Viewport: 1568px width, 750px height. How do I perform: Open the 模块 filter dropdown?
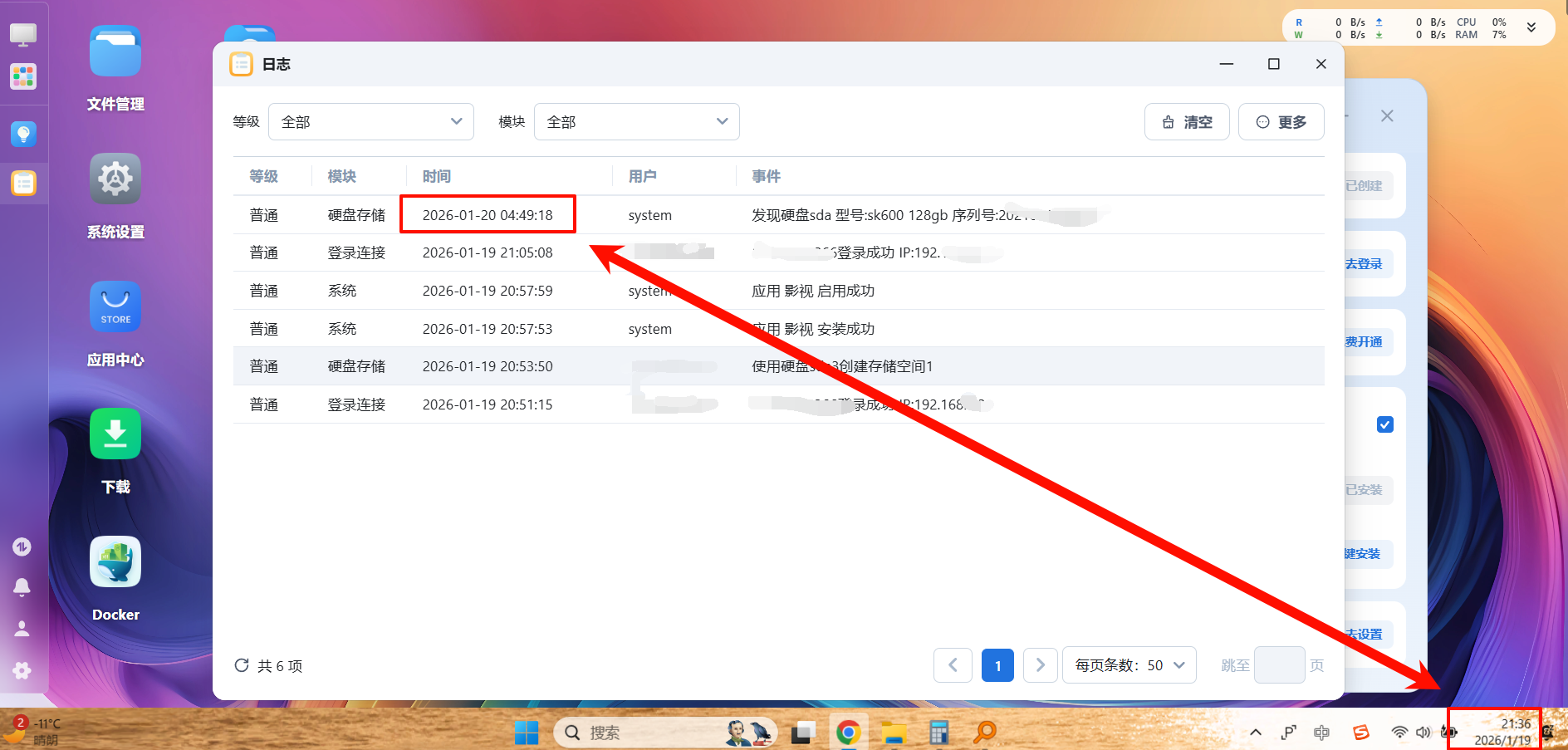click(x=637, y=122)
